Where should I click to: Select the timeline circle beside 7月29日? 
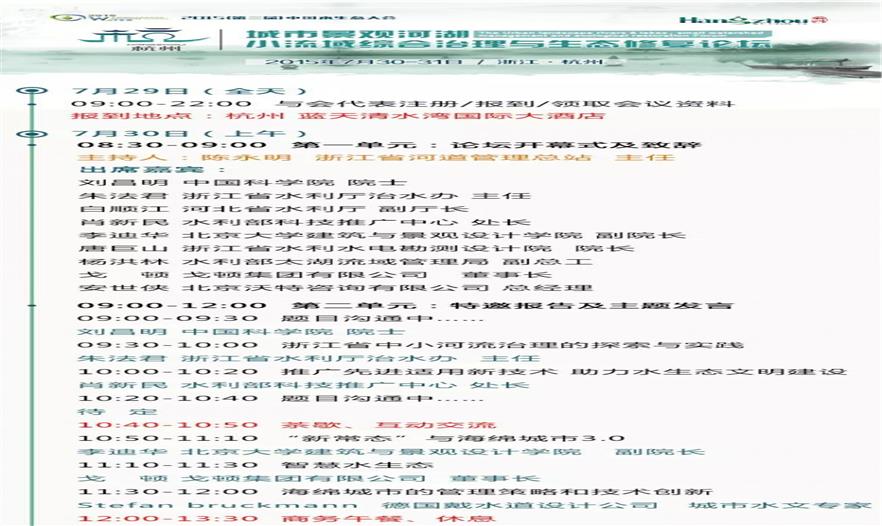click(x=33, y=91)
